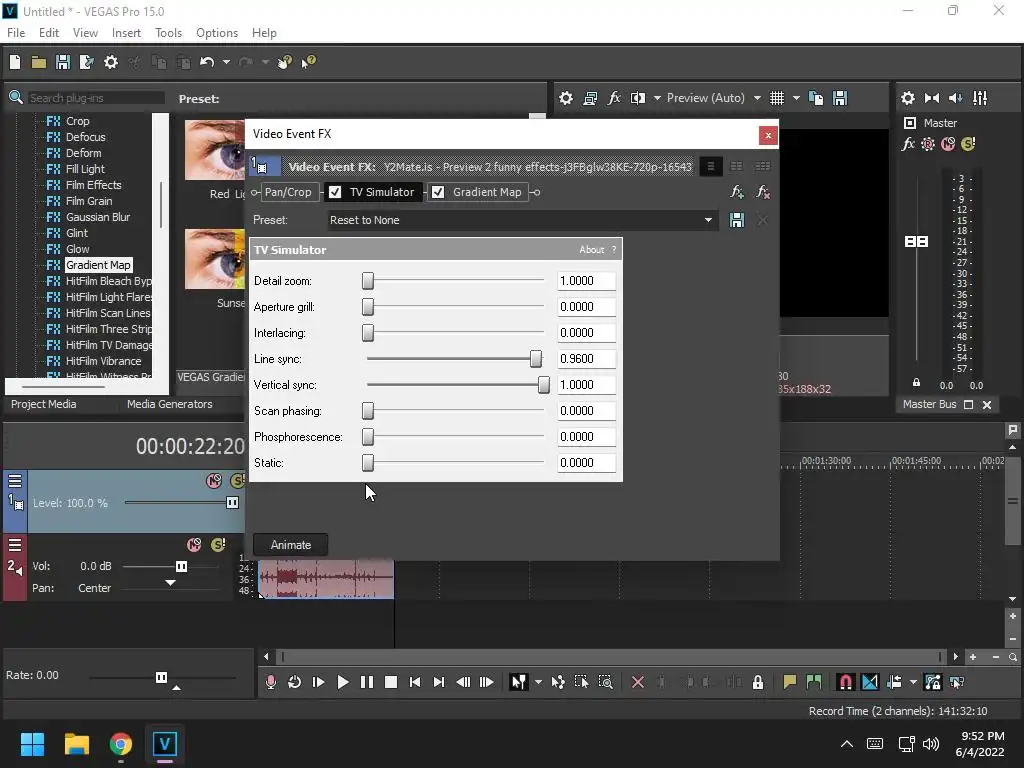Select the Film Grain plug-in
The image size is (1024, 768).
[89, 201]
